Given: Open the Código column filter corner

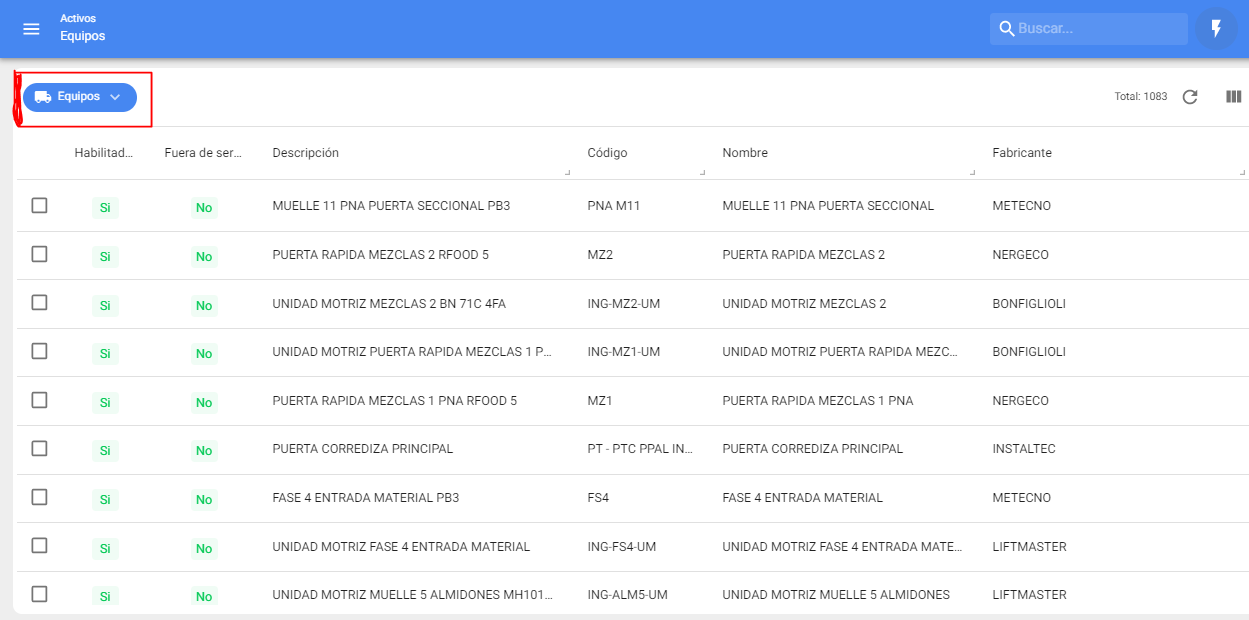Looking at the screenshot, I should pos(702,173).
